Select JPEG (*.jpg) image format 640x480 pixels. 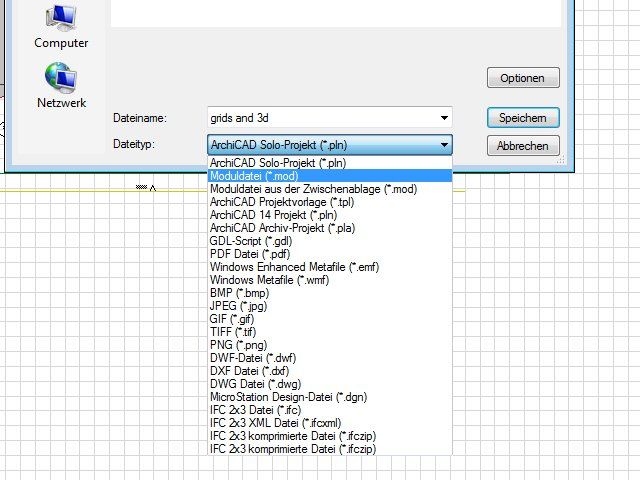(x=330, y=306)
